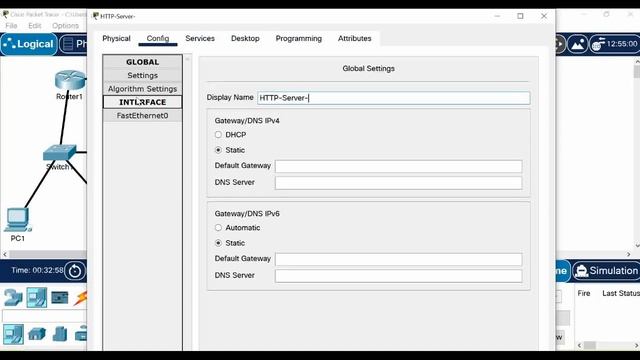
Task: Click the Time: 00:32:58 readout
Action: coord(37,270)
